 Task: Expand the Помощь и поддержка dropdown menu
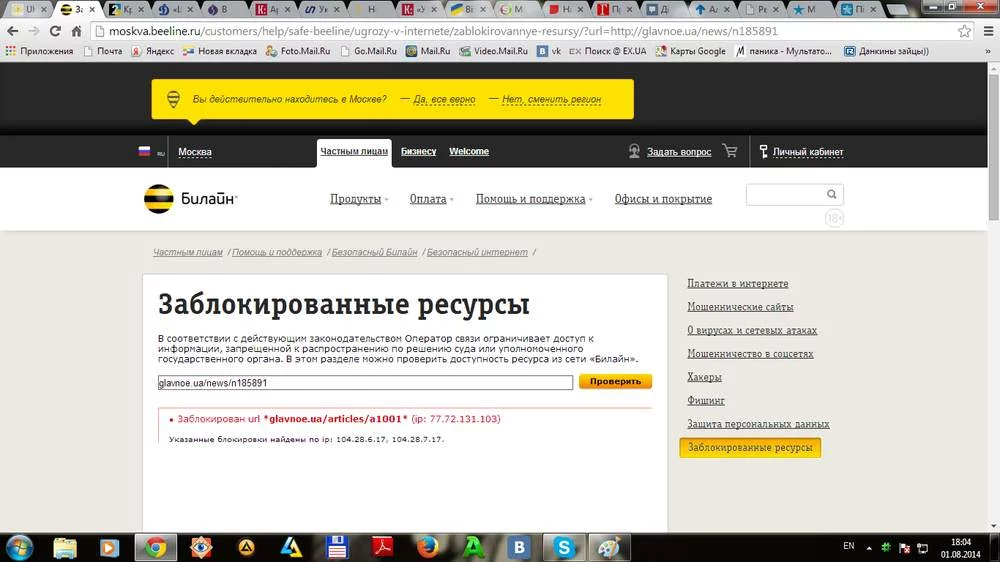pyautogui.click(x=534, y=199)
